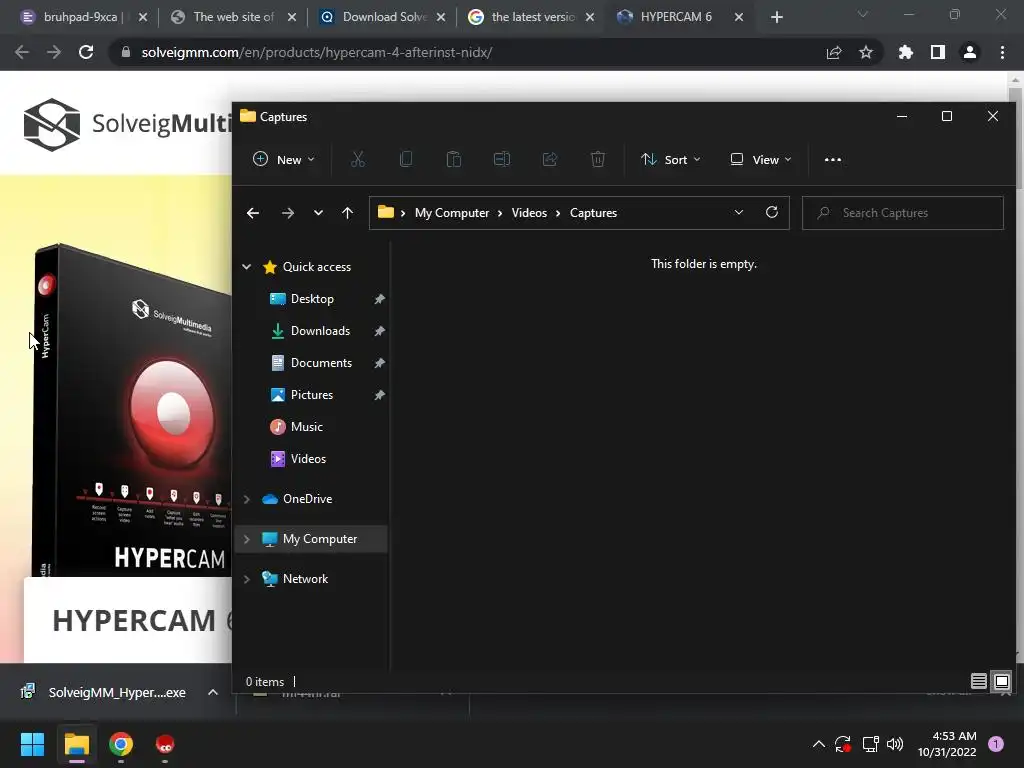This screenshot has height=768, width=1024.
Task: Click the Rename icon in Explorer toolbar
Action: click(502, 159)
